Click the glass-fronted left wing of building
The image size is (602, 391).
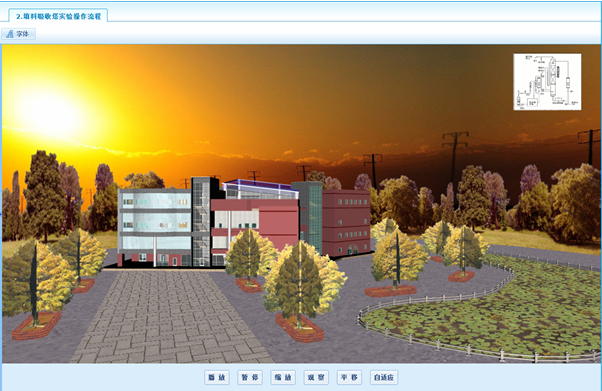155,227
